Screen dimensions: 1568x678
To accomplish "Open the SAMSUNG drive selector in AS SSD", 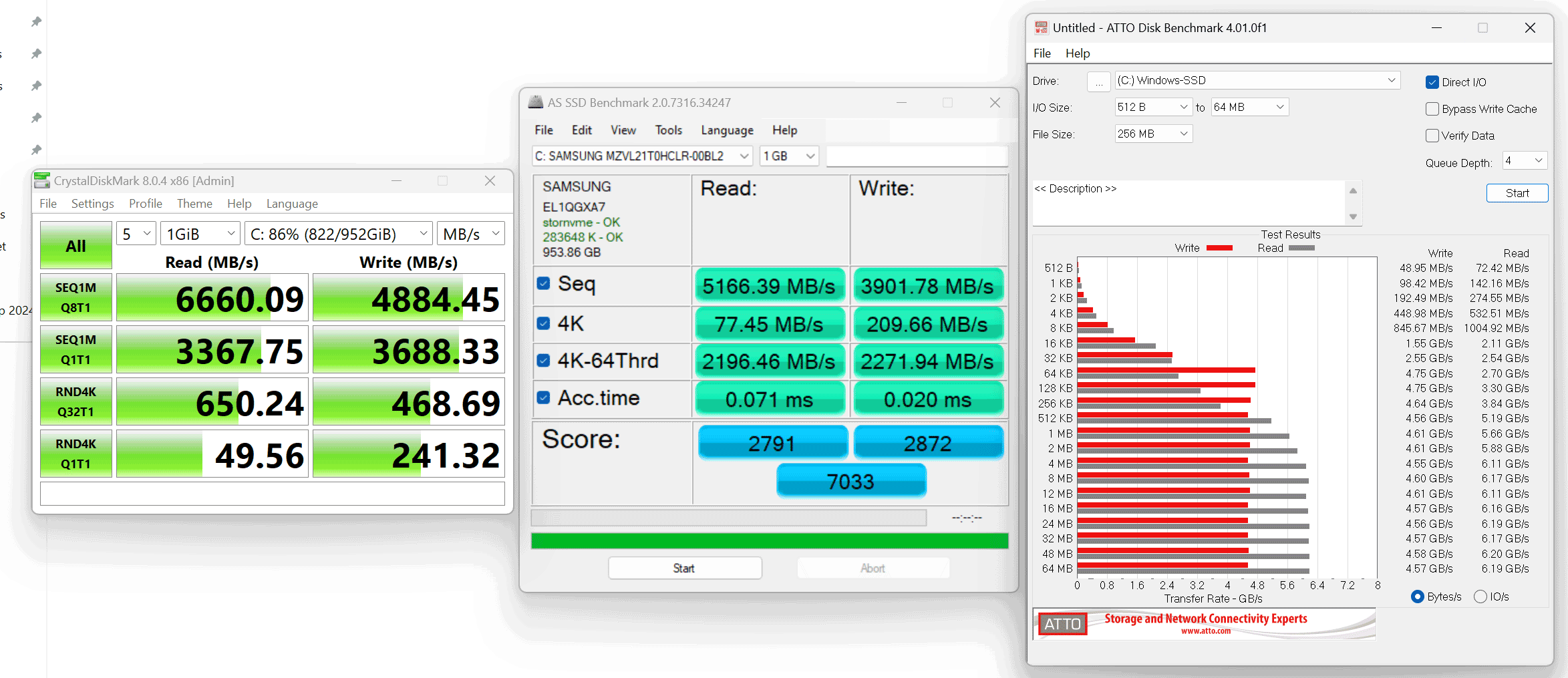I will click(x=642, y=156).
